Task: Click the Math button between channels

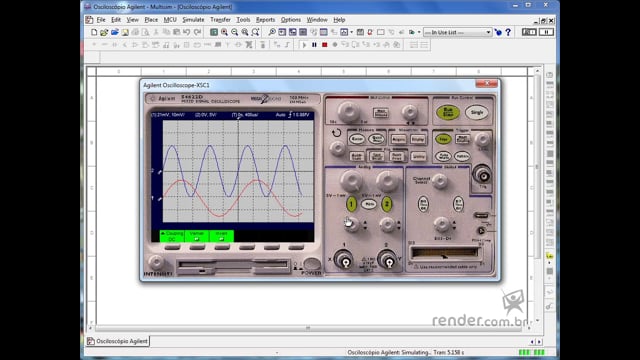Action: tap(369, 204)
